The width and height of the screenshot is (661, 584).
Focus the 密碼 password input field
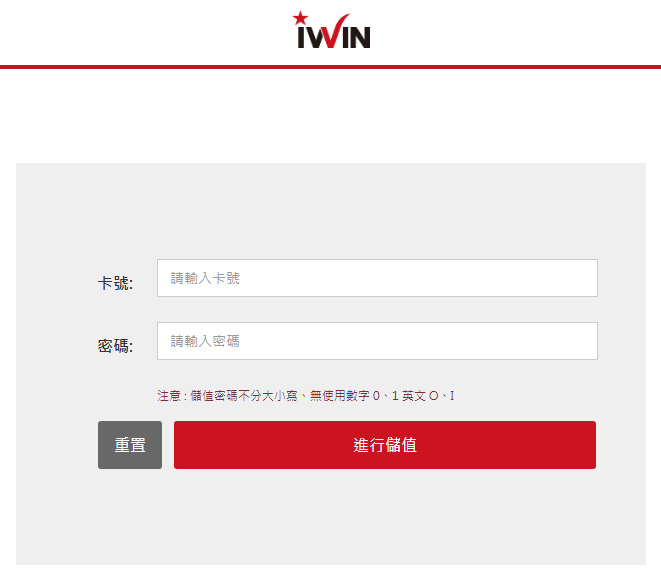click(x=377, y=341)
